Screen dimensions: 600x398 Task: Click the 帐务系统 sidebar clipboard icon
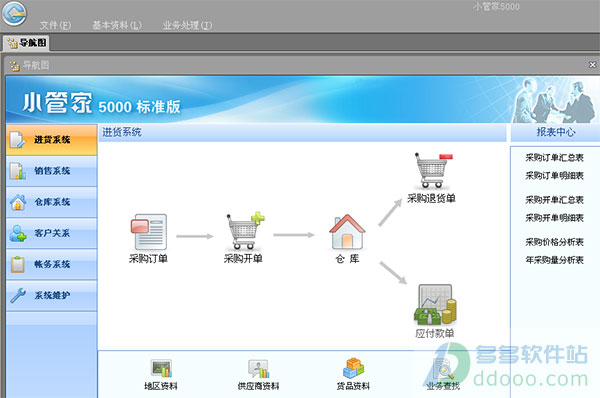(x=18, y=264)
